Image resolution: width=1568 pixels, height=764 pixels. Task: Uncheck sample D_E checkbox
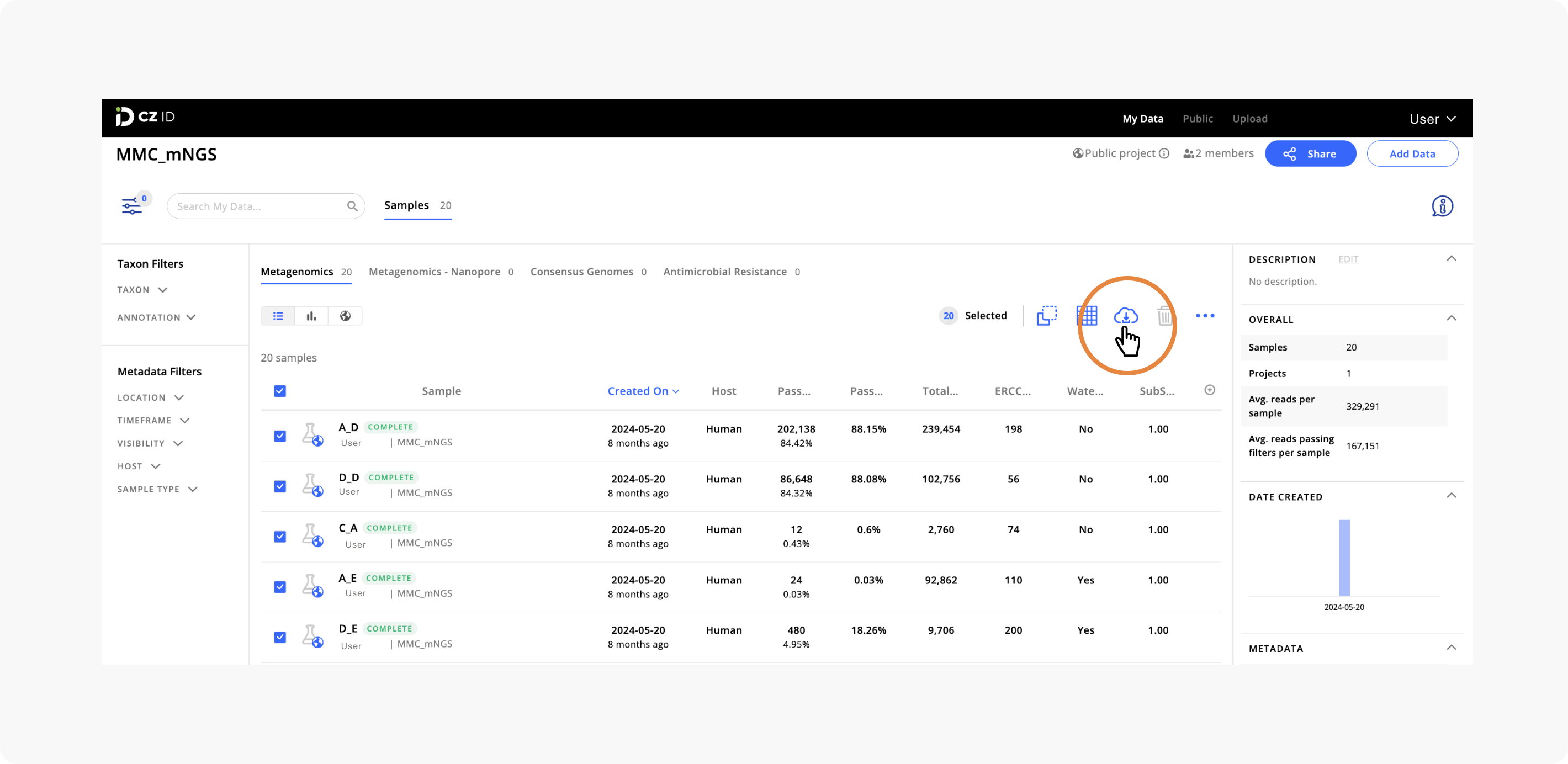coord(279,637)
